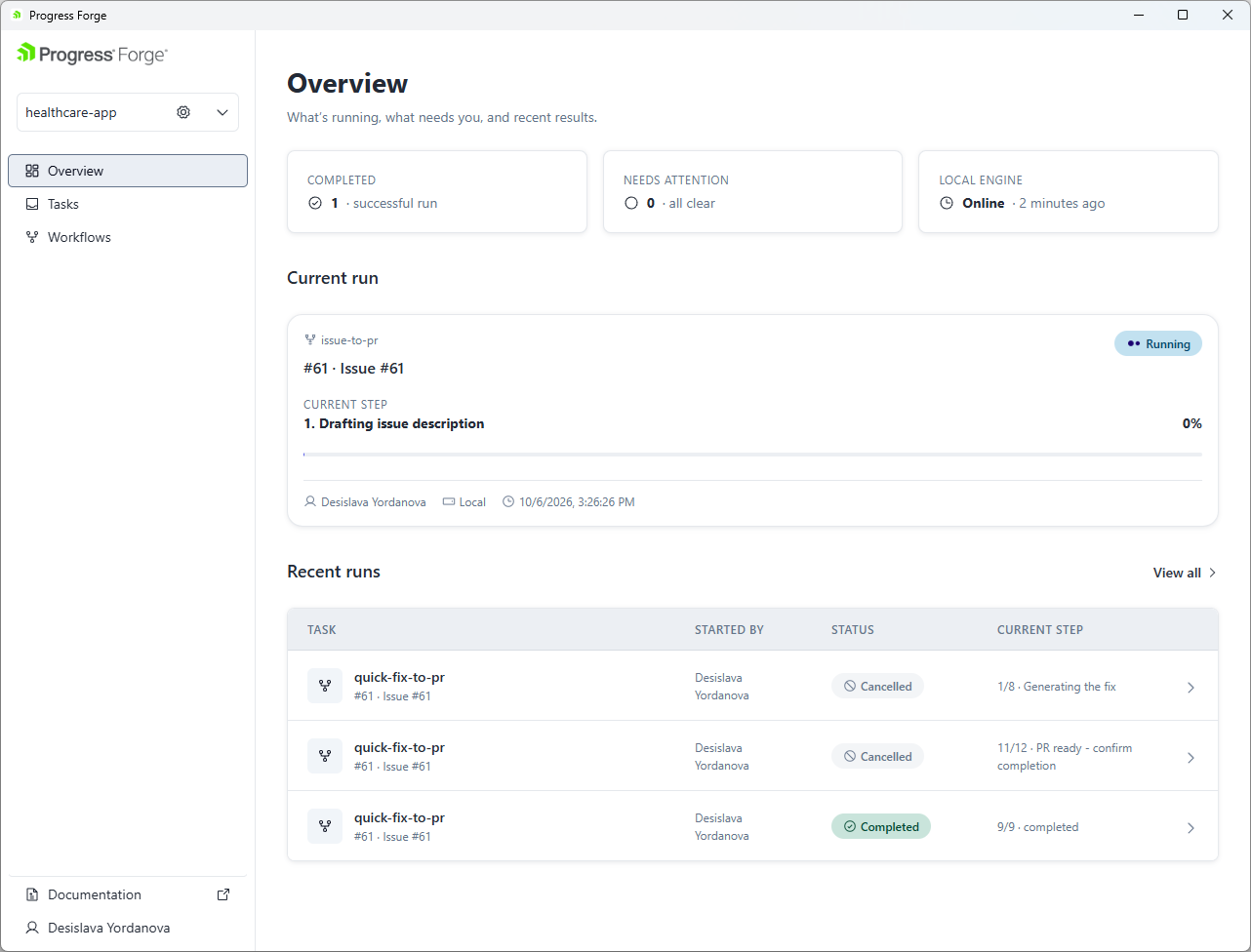This screenshot has height=952, width=1251.
Task: Click the '1 · successful run' text
Action: coord(384,203)
